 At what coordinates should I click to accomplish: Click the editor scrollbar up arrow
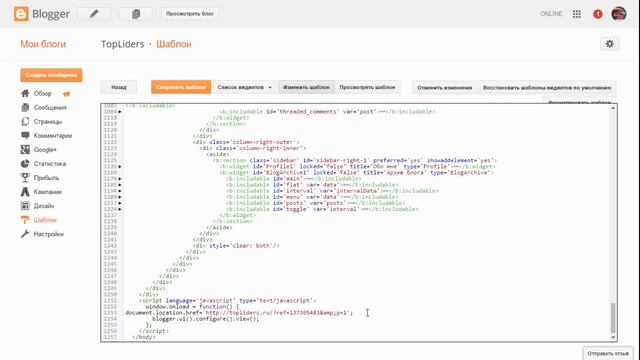tap(613, 108)
